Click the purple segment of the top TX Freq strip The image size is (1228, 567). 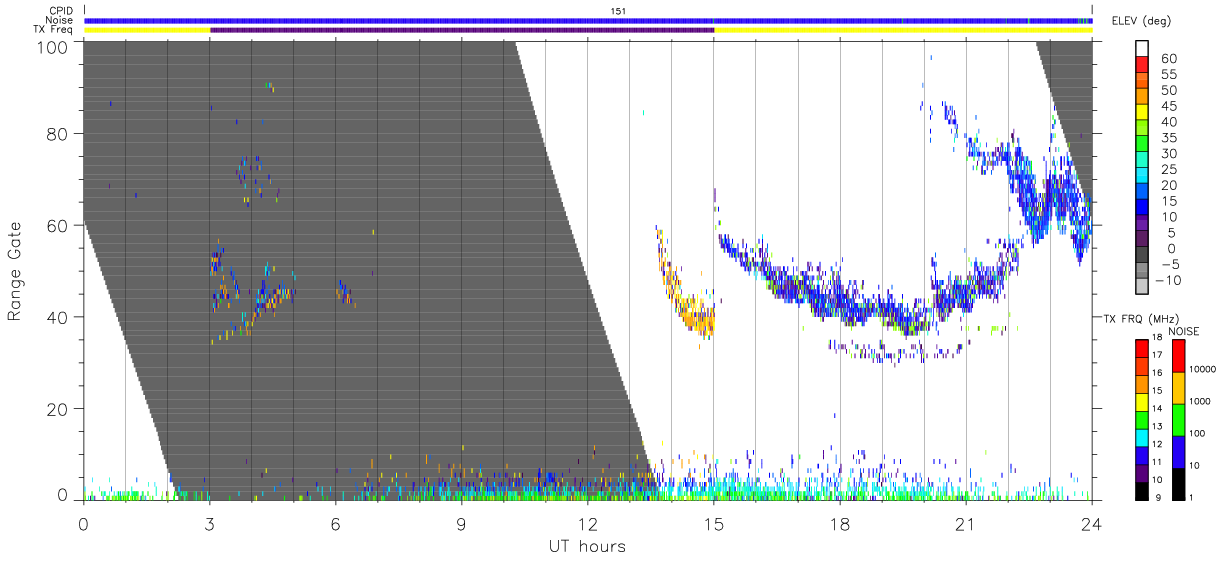pyautogui.click(x=462, y=30)
